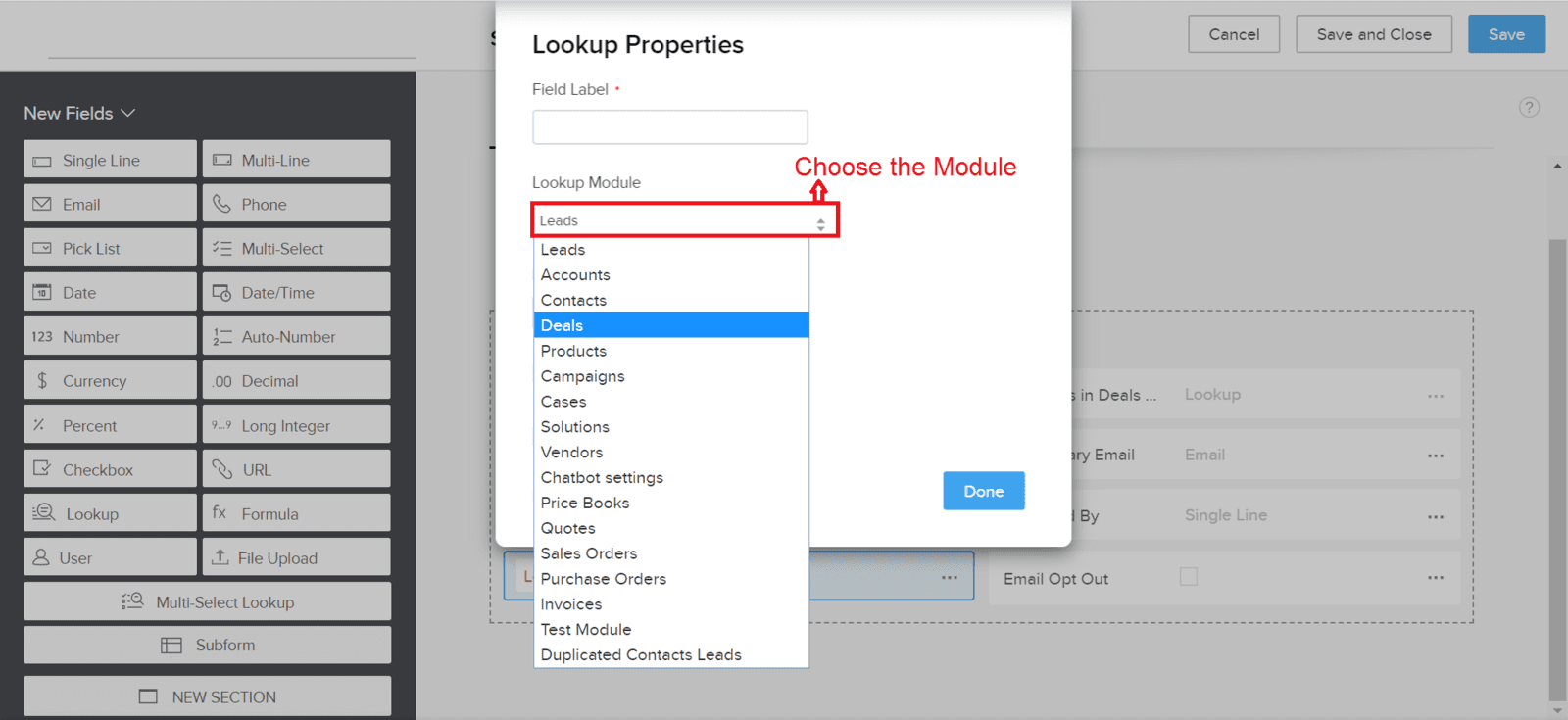The width and height of the screenshot is (1568, 720).
Task: Choose the Email field envelope icon
Action: point(42,204)
